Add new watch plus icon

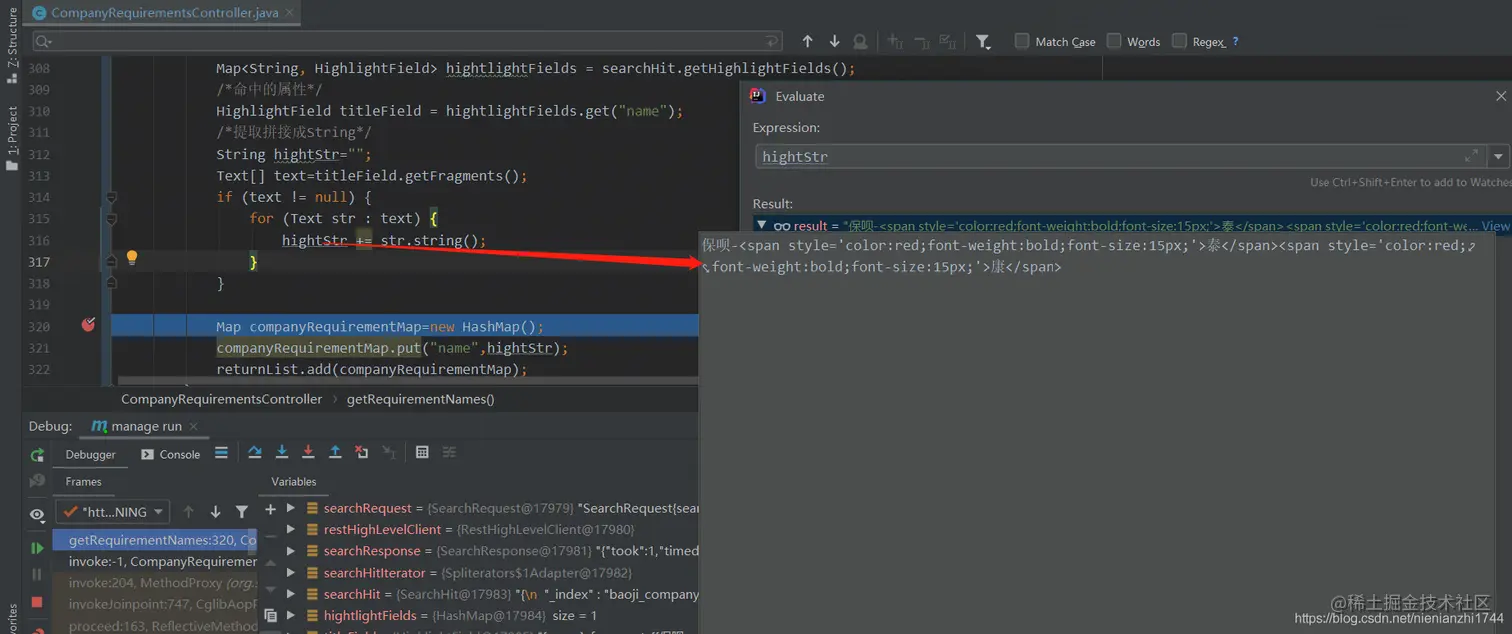(270, 509)
